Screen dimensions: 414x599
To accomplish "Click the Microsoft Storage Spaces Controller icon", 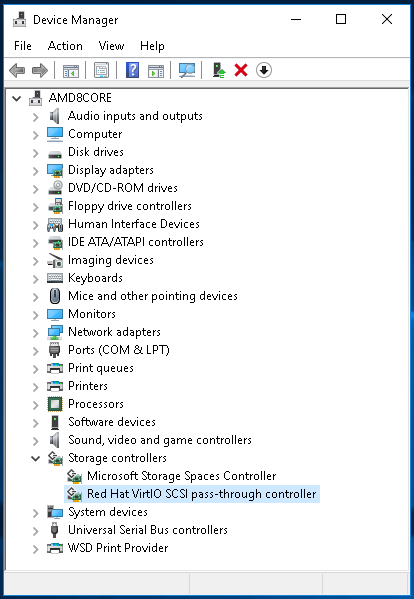I will 74,476.
